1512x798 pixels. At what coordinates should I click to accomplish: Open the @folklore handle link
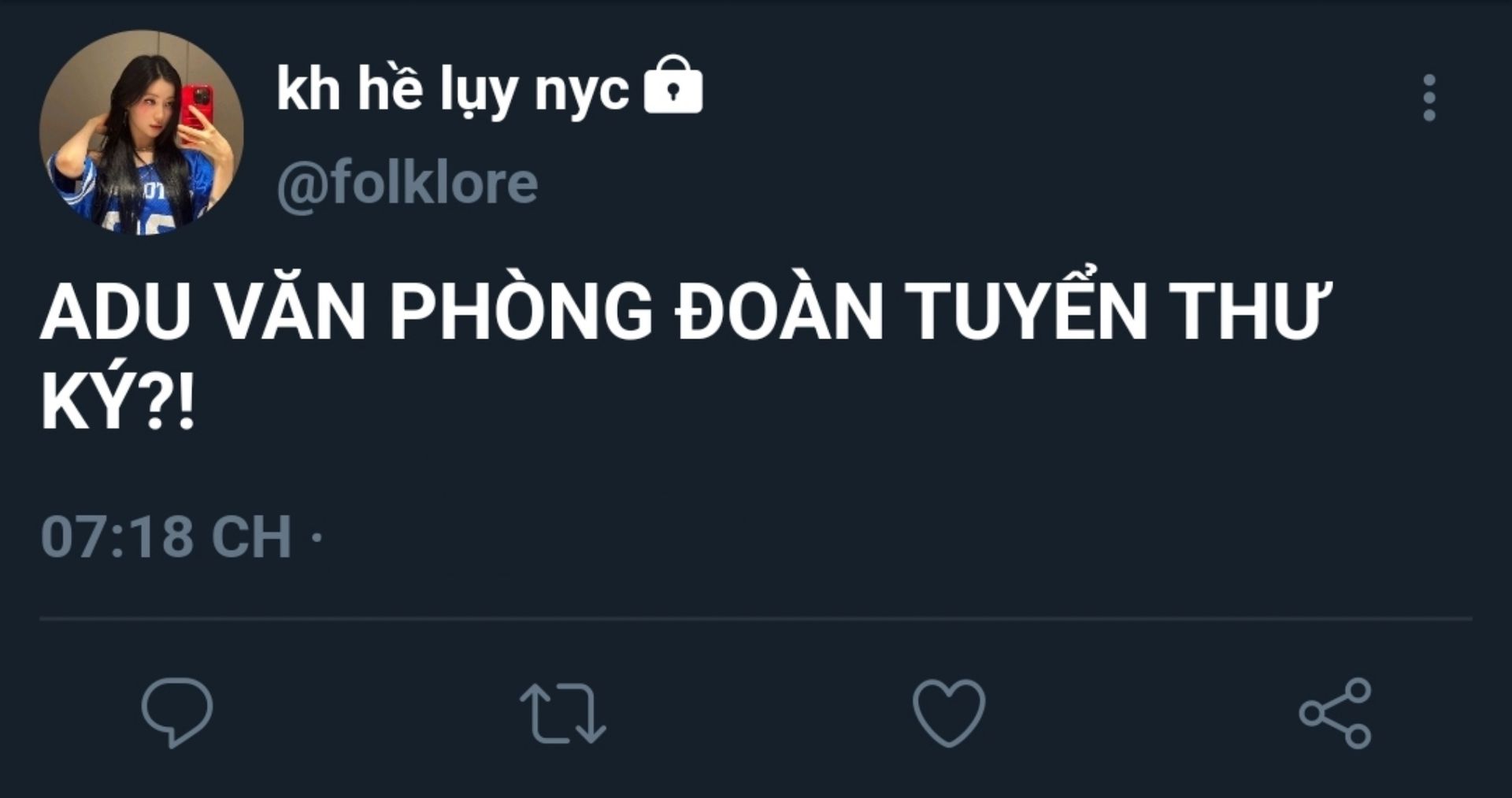click(407, 184)
